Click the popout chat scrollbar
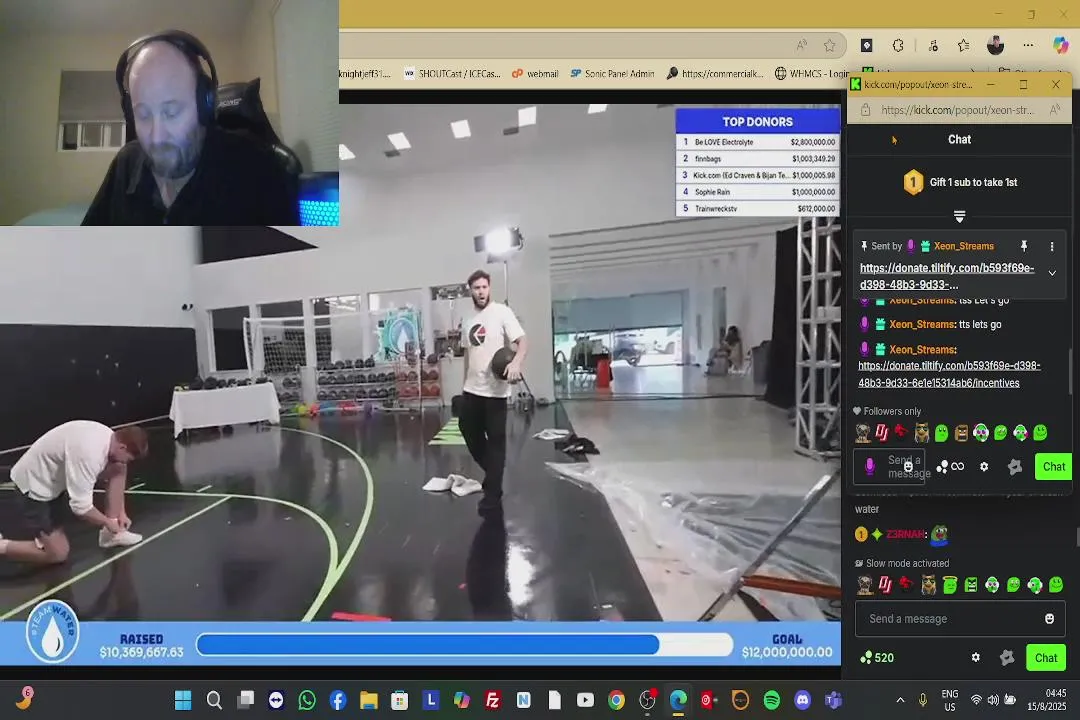 (1069, 372)
